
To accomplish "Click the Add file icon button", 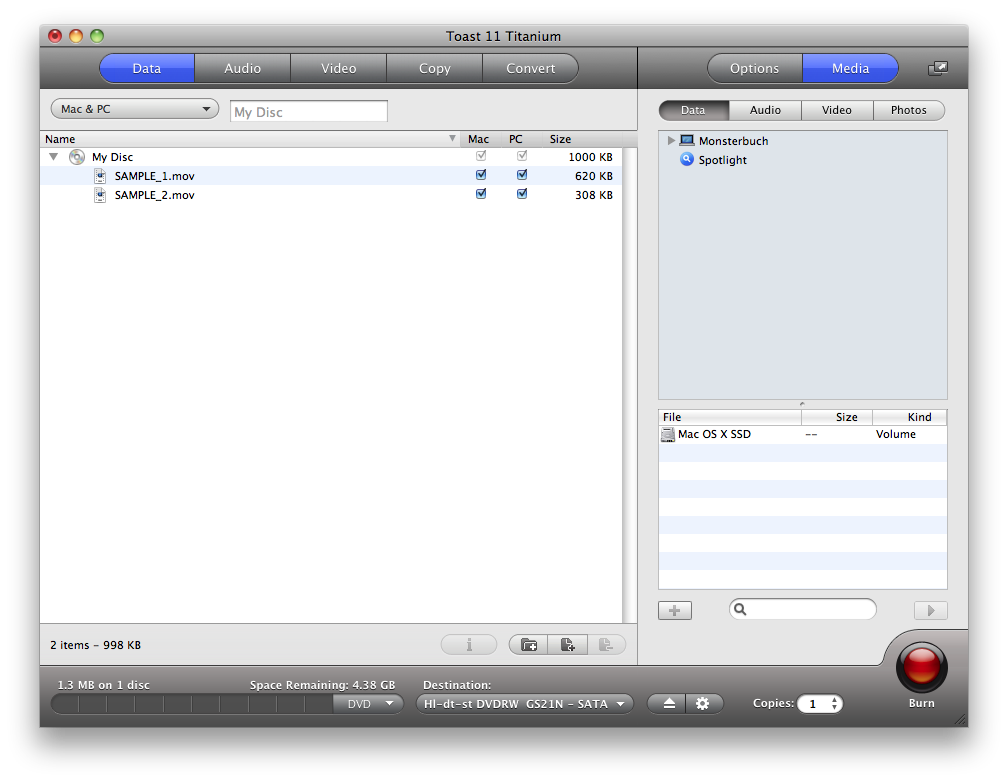I will pos(567,644).
